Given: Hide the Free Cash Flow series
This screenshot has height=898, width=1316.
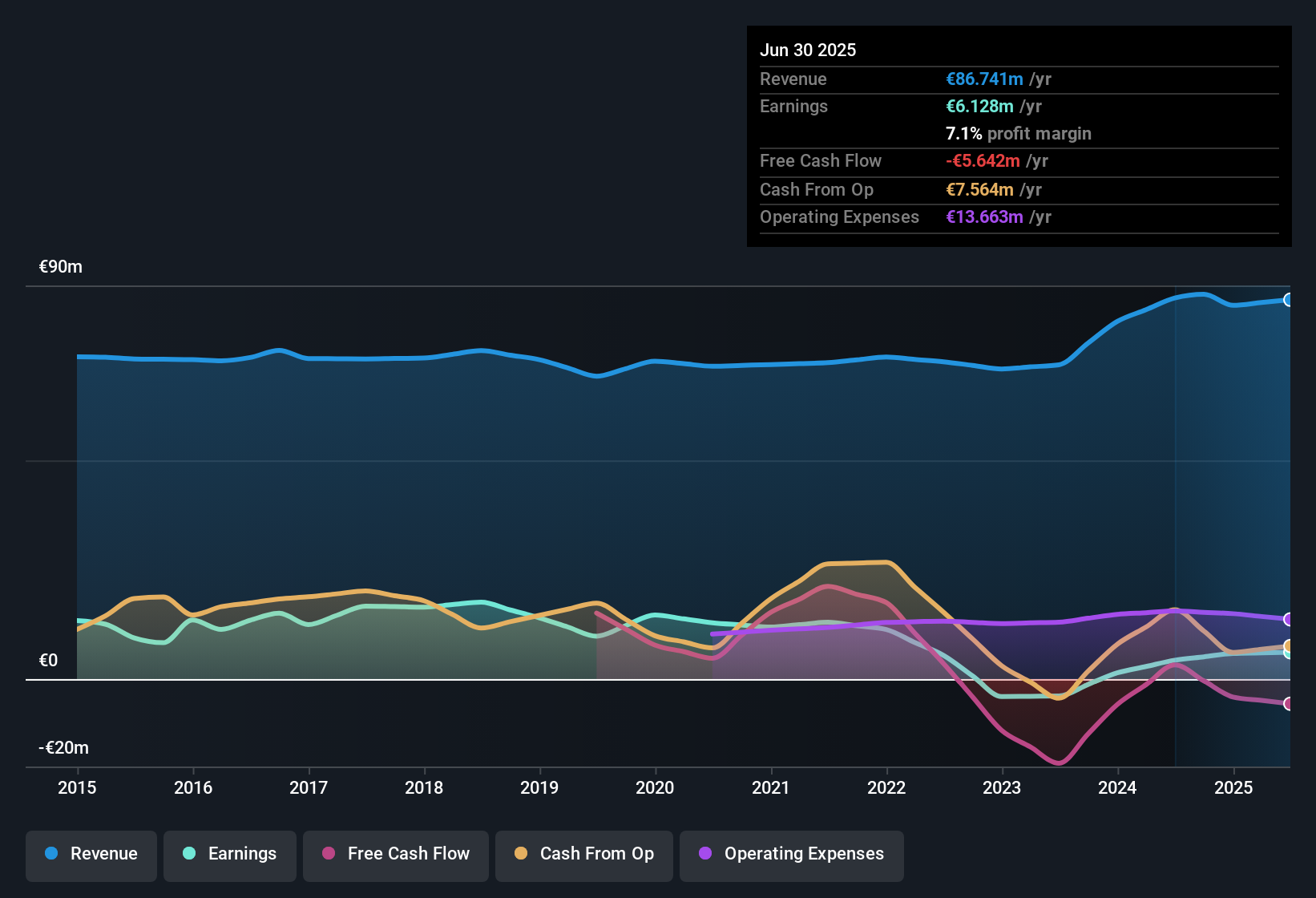Looking at the screenshot, I should pyautogui.click(x=395, y=856).
